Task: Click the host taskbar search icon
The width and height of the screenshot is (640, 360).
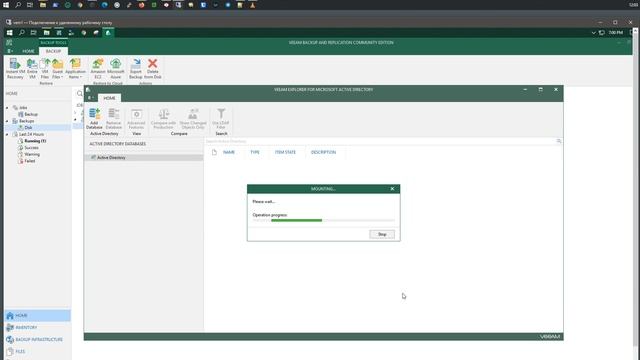Action: [x=18, y=5]
